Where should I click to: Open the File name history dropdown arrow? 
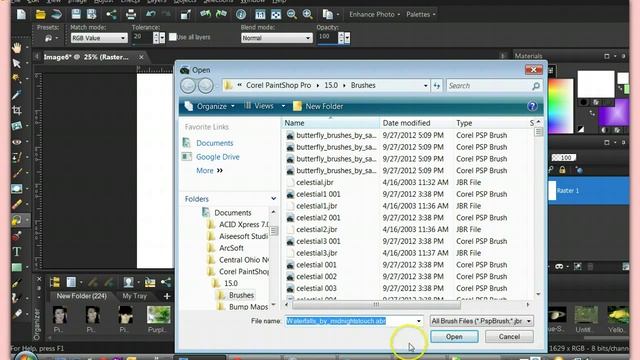click(418, 321)
